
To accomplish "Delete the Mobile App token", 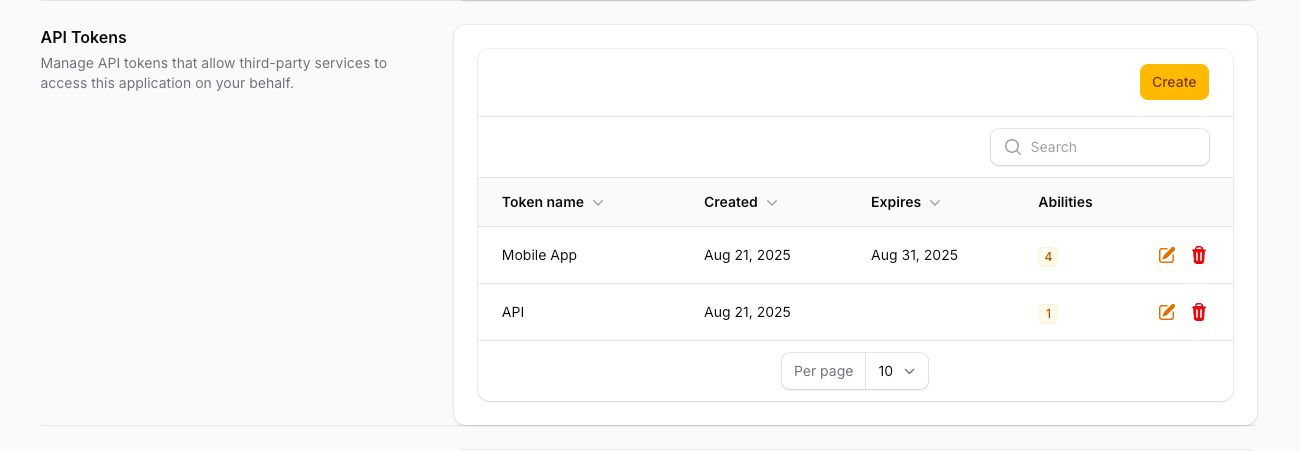I will coord(1199,255).
